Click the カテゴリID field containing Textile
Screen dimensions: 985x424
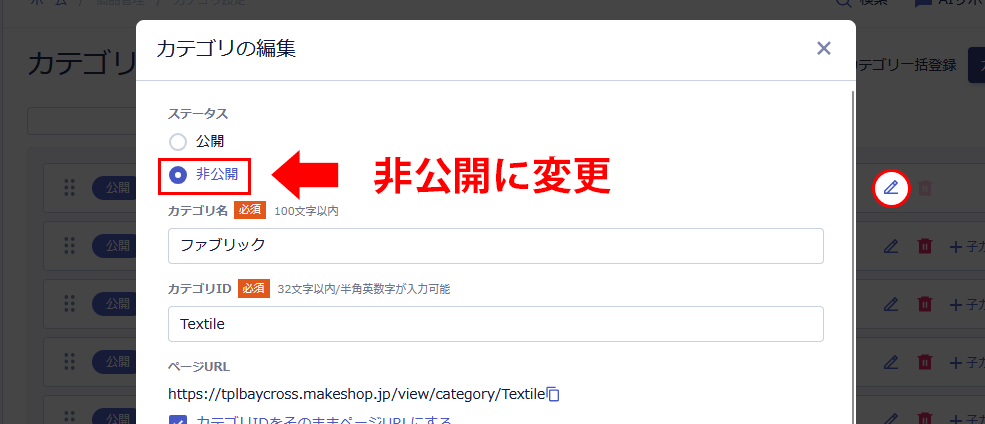(496, 324)
